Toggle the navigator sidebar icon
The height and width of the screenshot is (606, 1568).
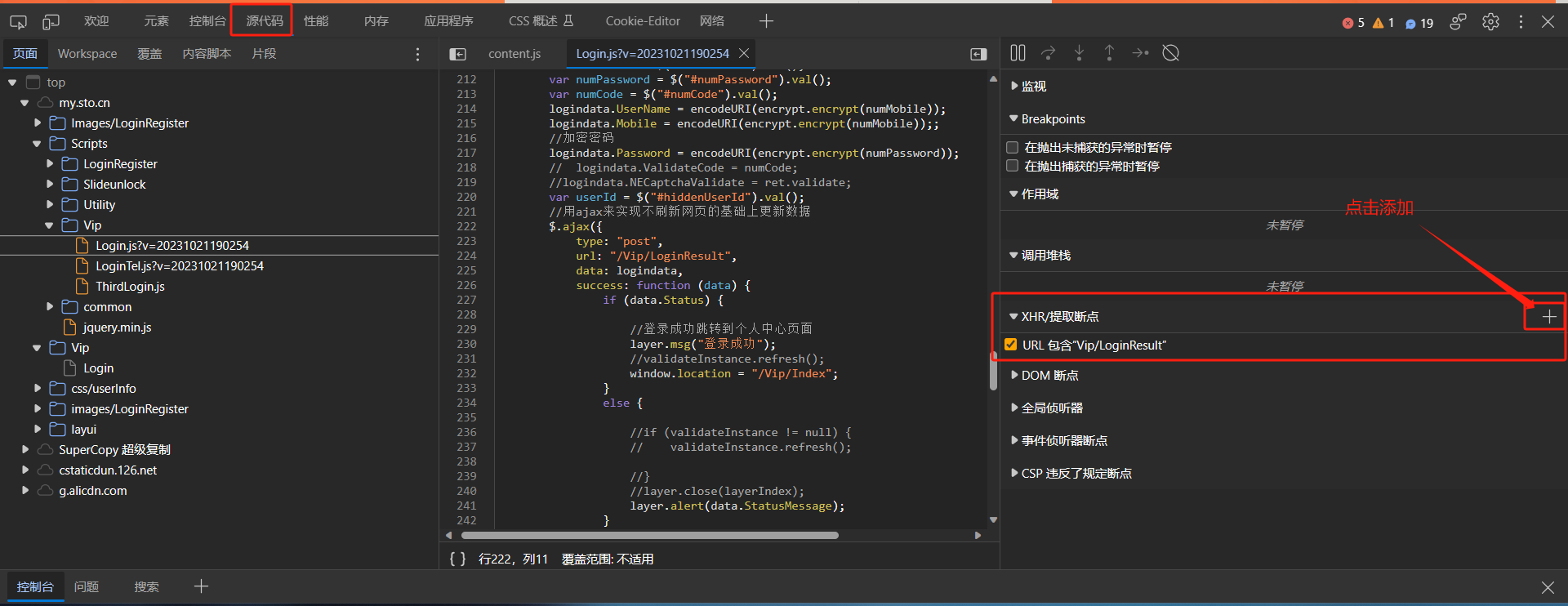457,54
